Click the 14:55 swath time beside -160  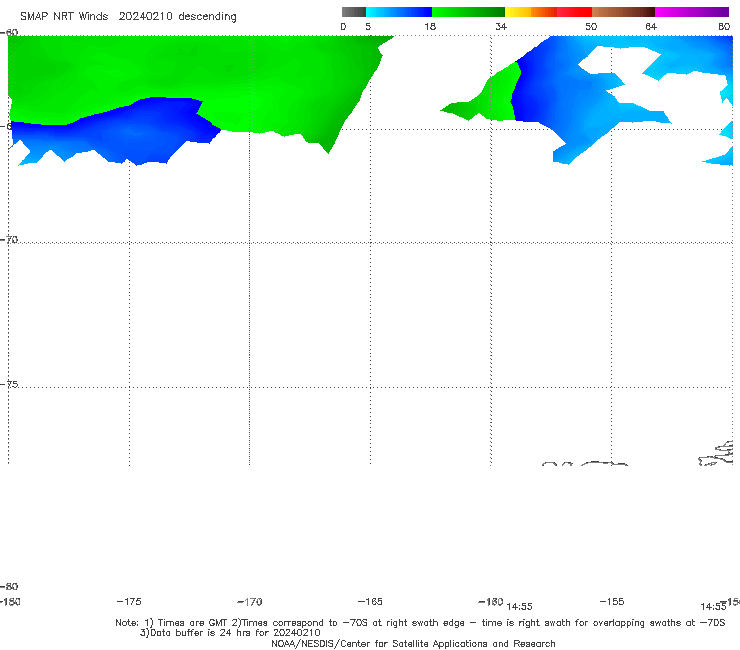coord(519,607)
